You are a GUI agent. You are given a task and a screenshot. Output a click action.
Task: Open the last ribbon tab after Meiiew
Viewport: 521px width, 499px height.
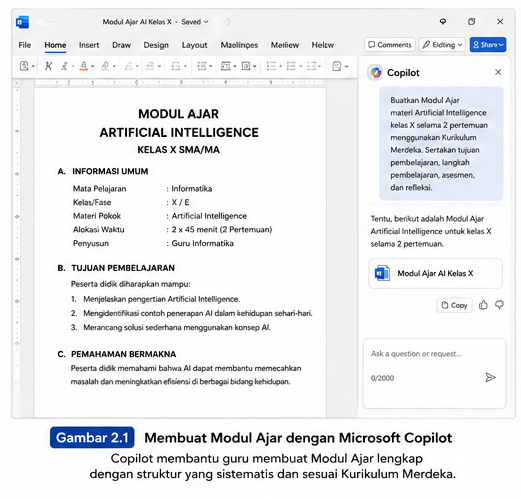pos(323,45)
